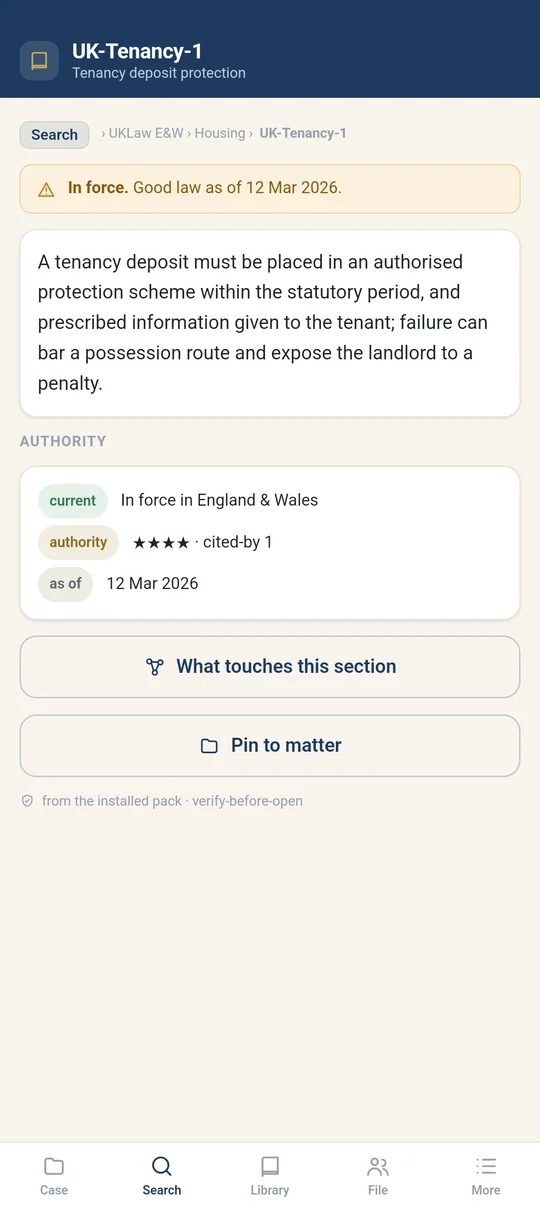Viewport: 540px width, 1211px height.
Task: Select the tenancy deposit summary text card
Action: point(270,323)
